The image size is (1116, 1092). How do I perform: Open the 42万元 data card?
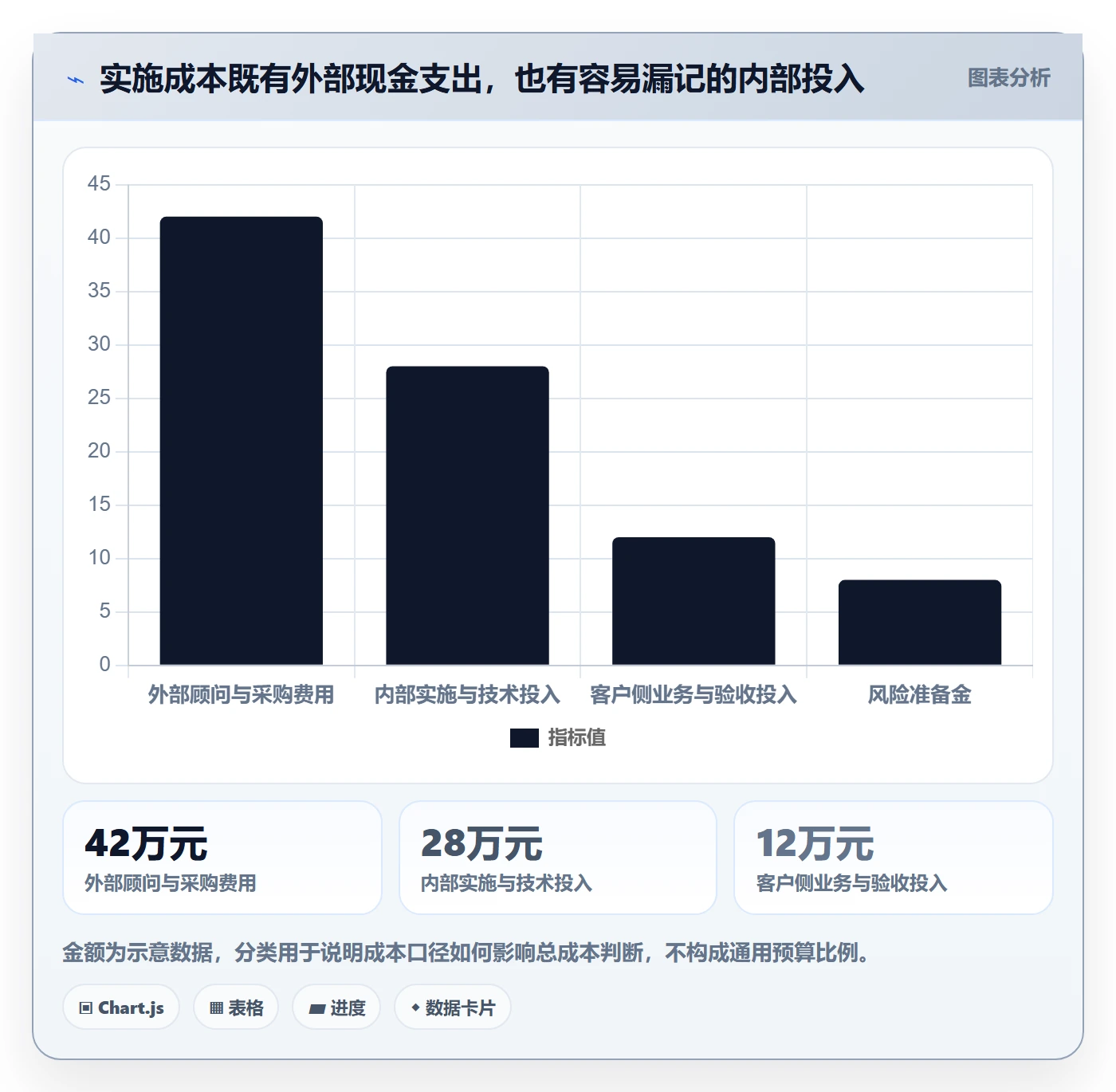(222, 858)
